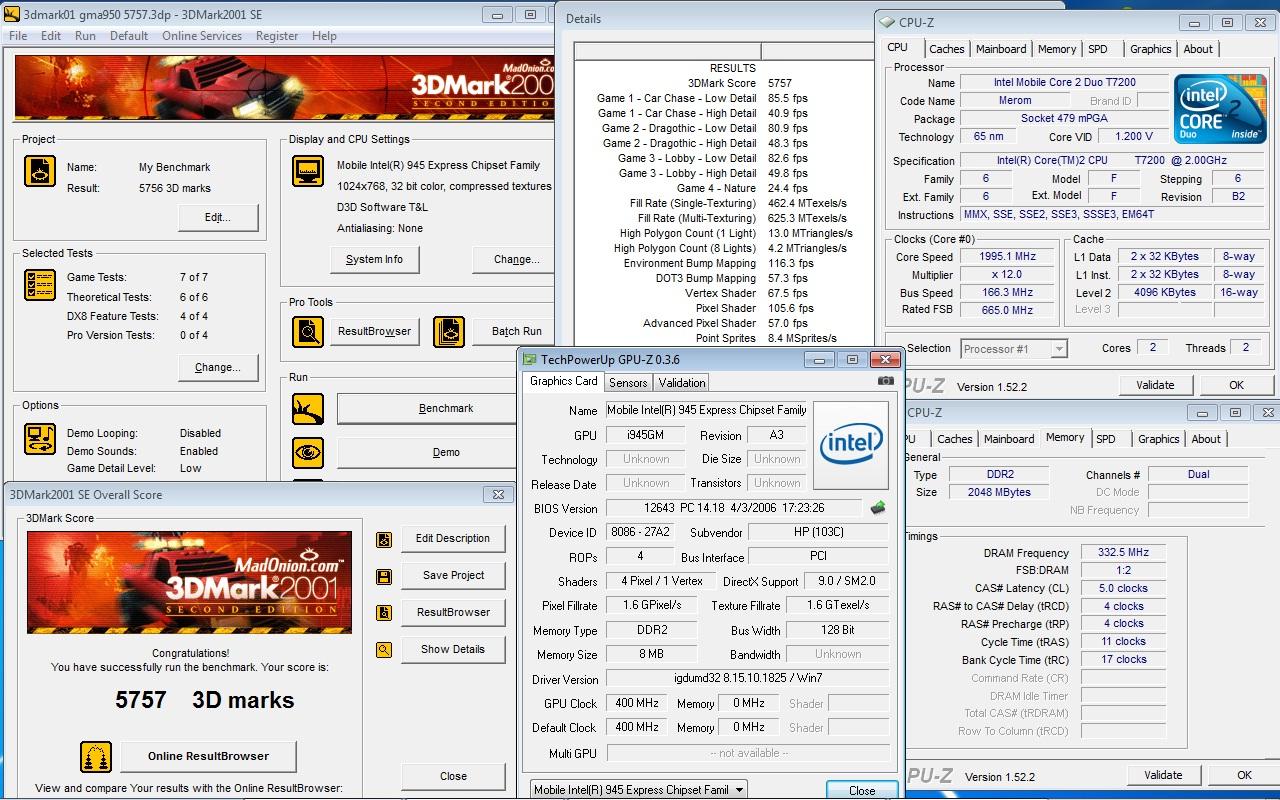
Task: Switch to Sensors tab in GPU-Z
Action: click(x=628, y=382)
